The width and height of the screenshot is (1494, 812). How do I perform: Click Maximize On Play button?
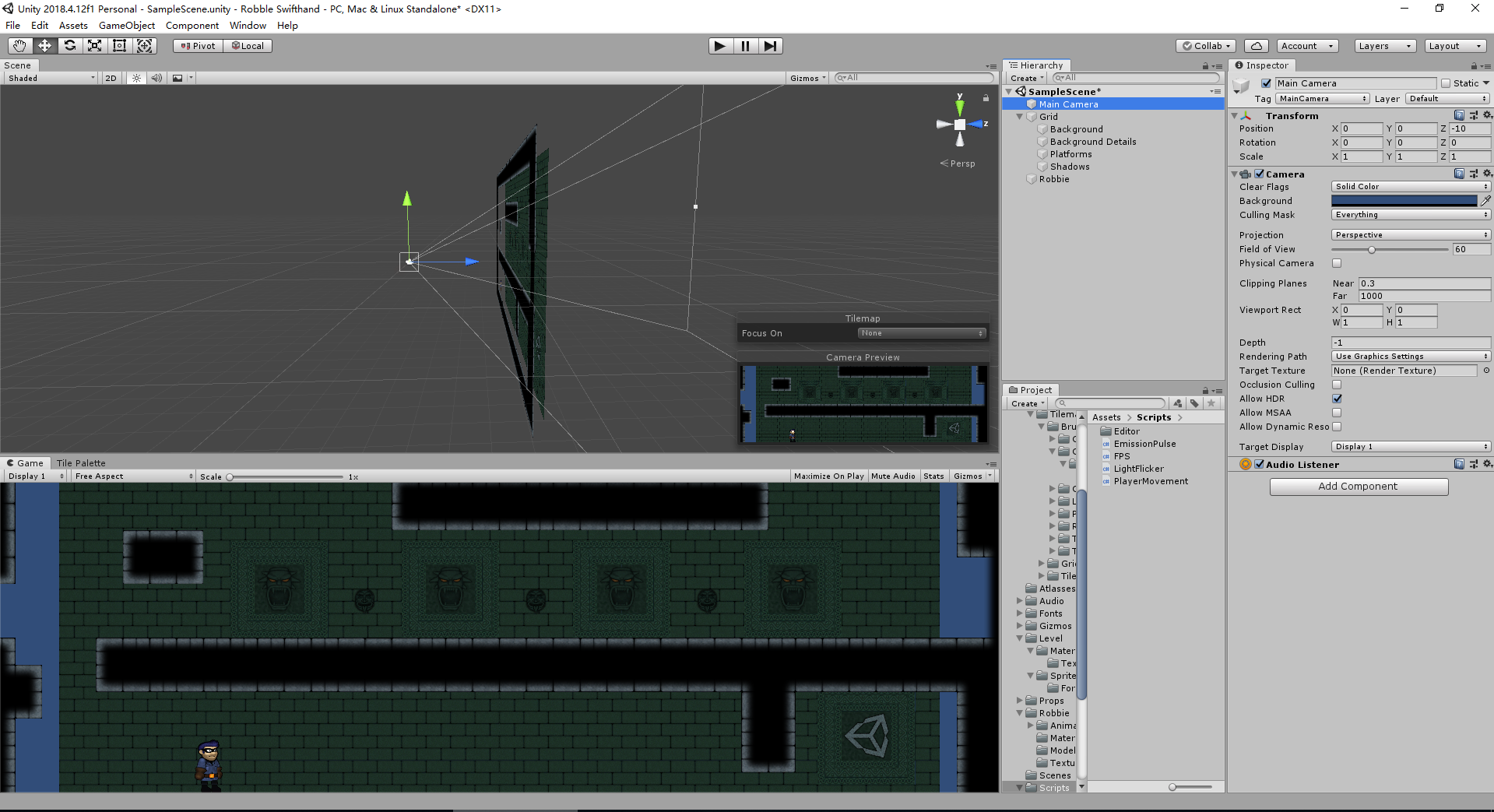[x=828, y=476]
